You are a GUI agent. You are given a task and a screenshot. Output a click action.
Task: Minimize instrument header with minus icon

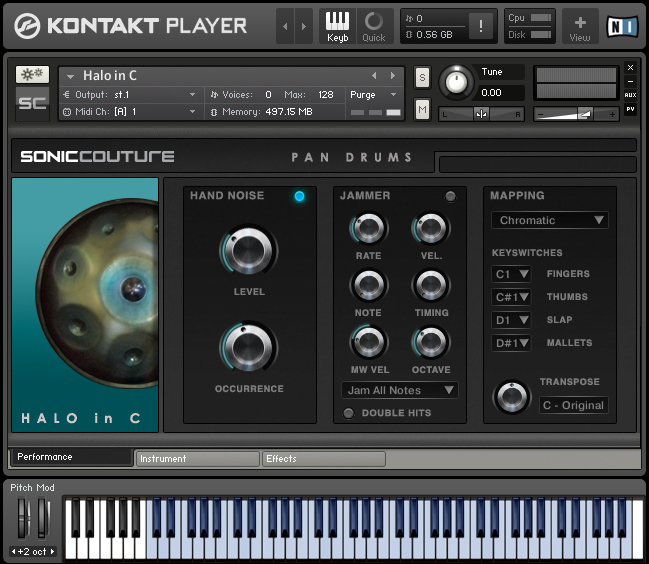point(630,82)
